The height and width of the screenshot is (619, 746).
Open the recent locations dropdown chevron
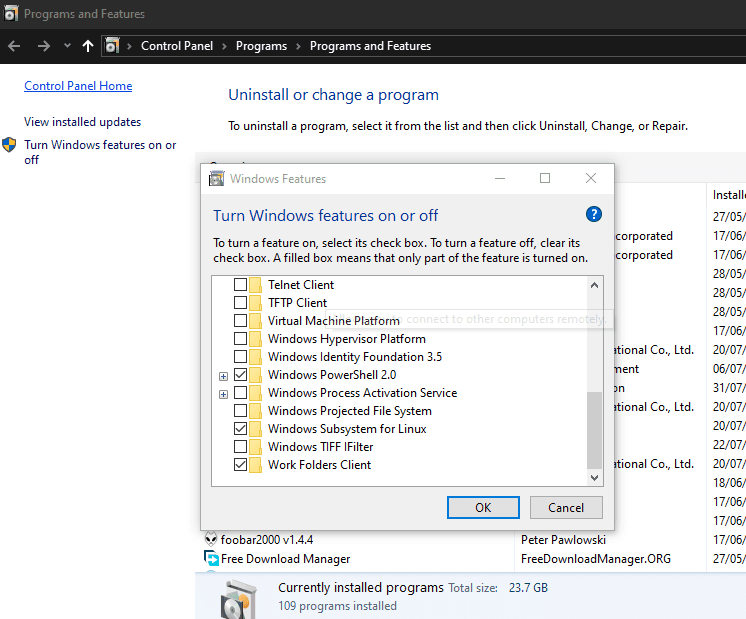coord(67,46)
